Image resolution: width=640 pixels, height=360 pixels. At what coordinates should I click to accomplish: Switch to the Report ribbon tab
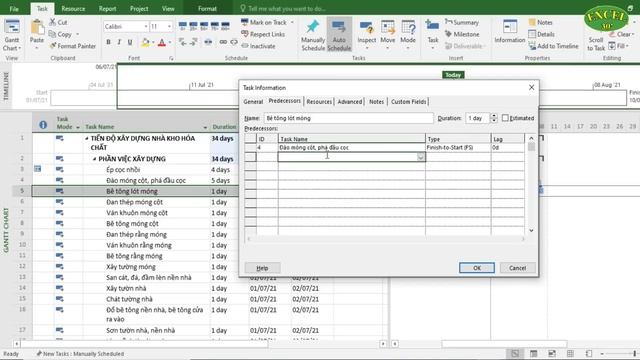click(x=107, y=9)
